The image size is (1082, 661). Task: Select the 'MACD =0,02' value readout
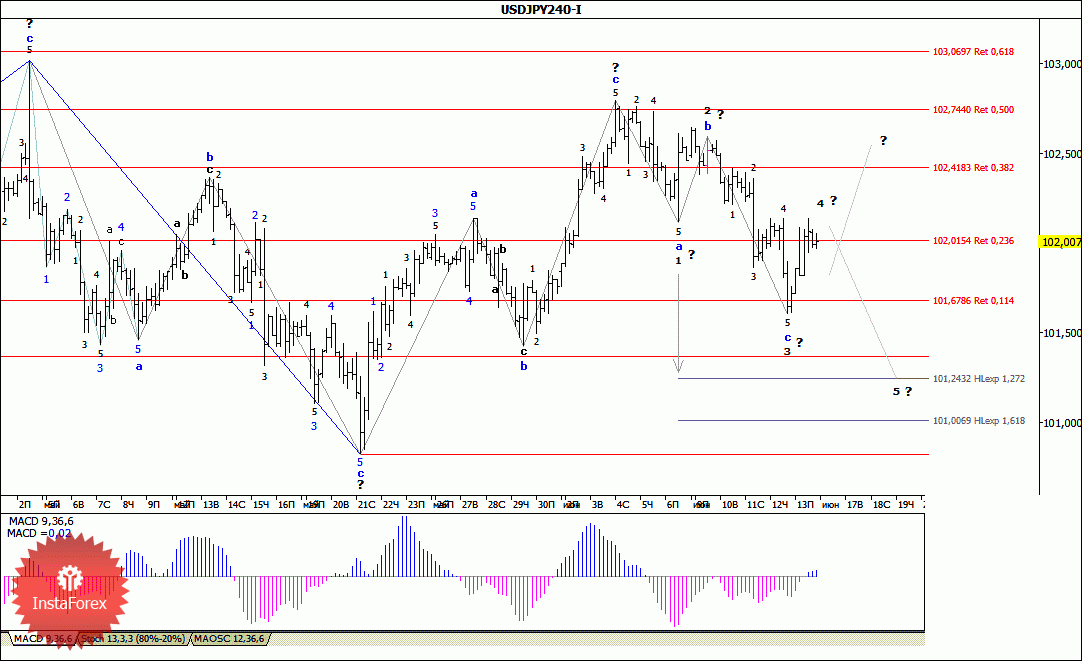[x=39, y=533]
